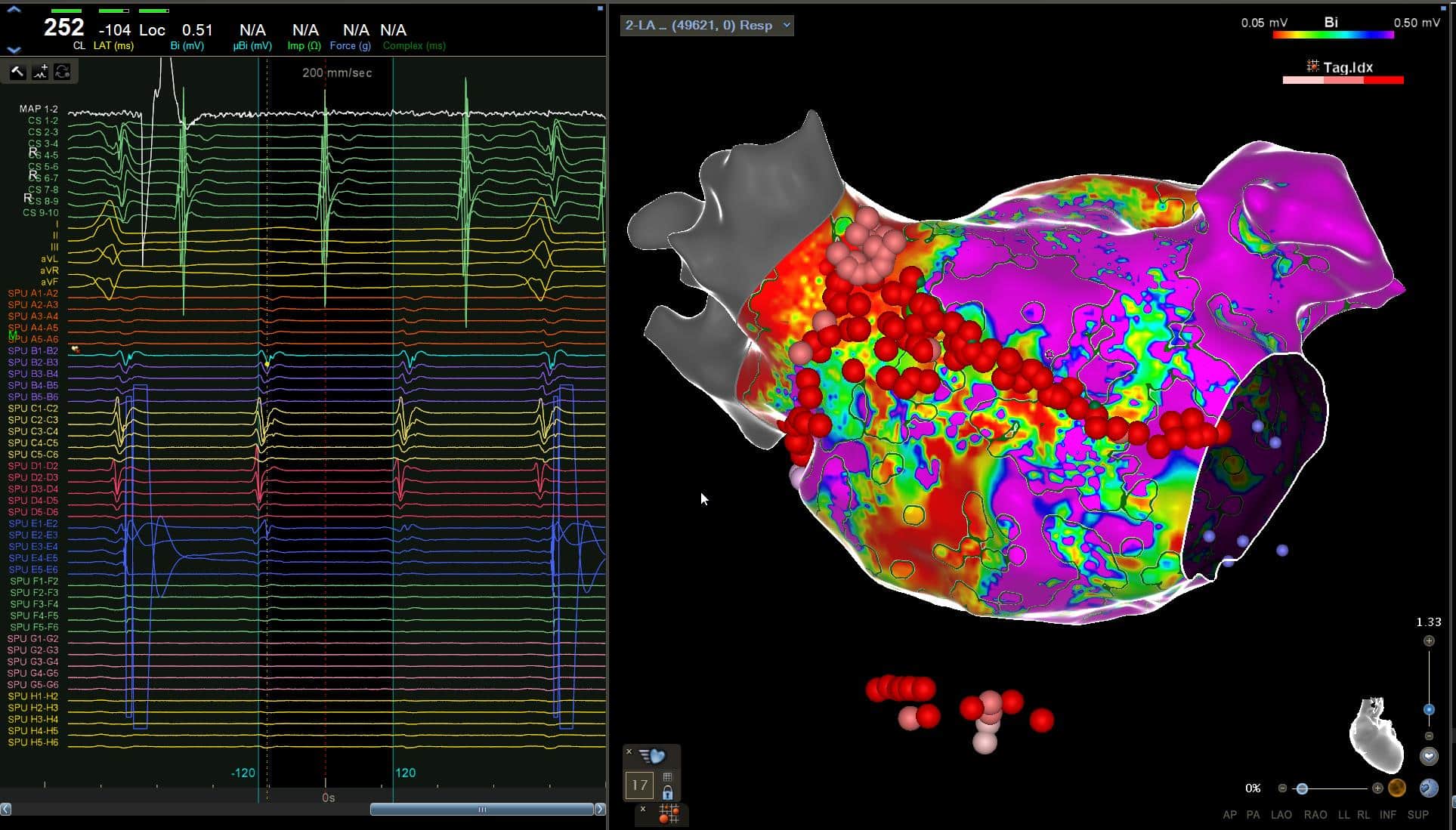Select the hammer tool icon
Viewport: 1456px width, 830px height.
[x=17, y=72]
